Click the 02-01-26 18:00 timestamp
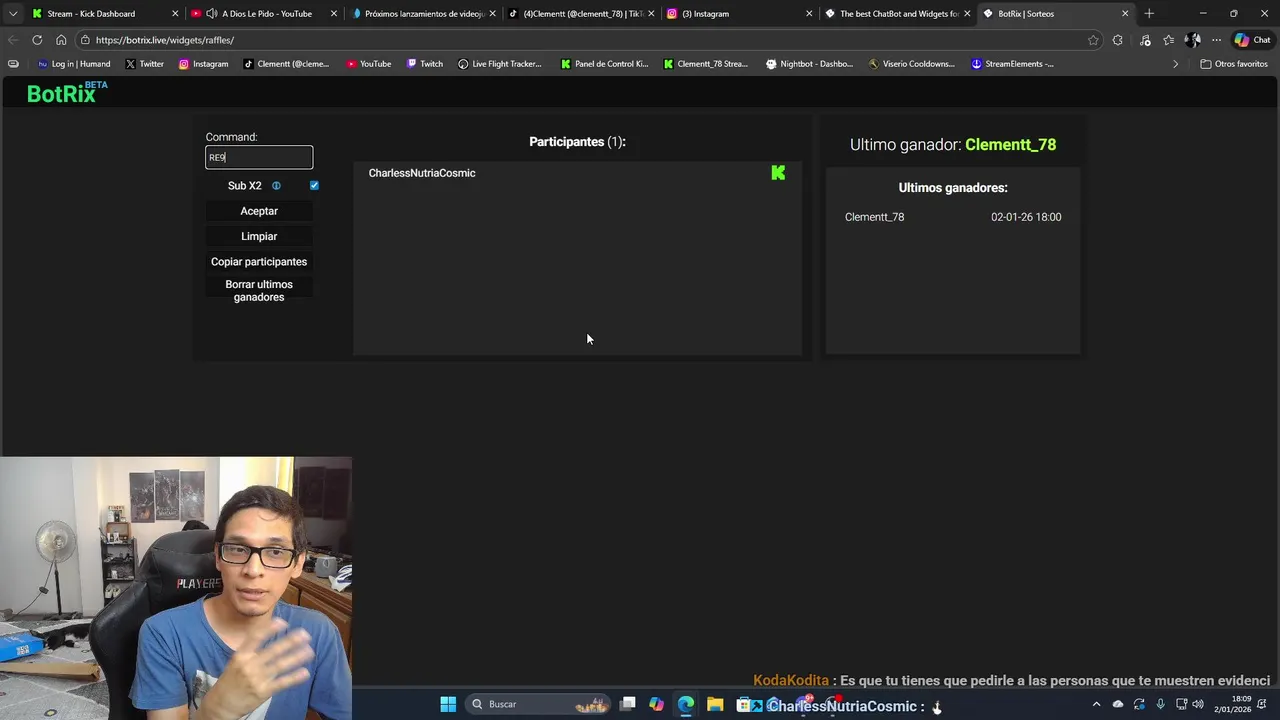The height and width of the screenshot is (720, 1280). 1026,217
